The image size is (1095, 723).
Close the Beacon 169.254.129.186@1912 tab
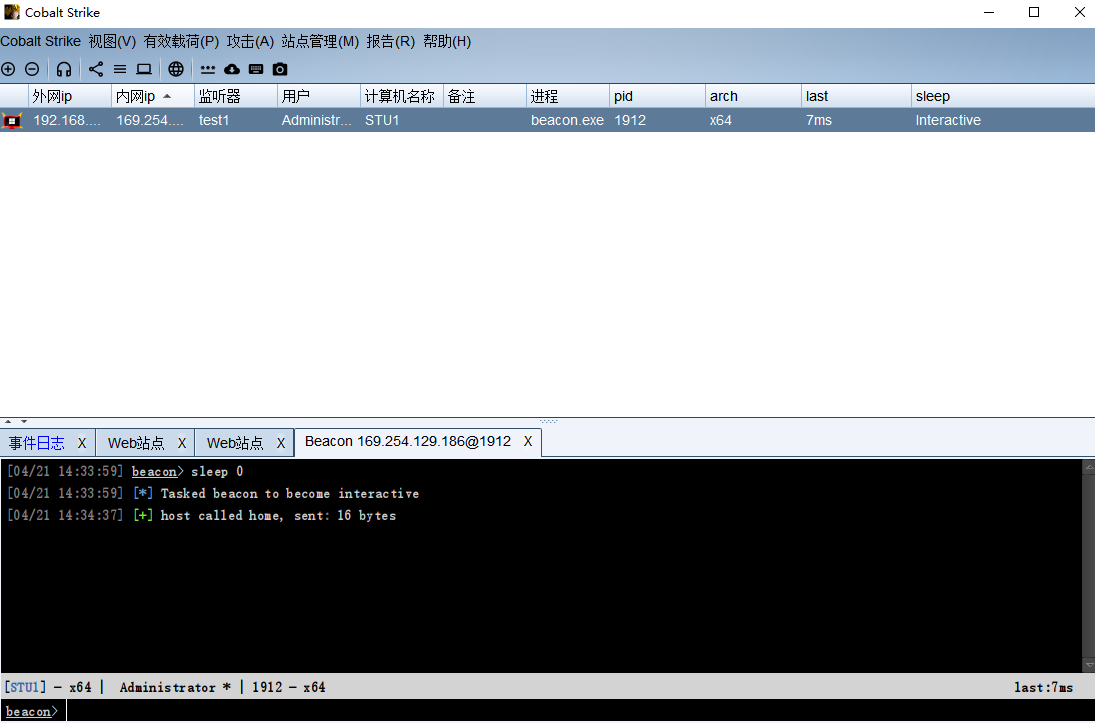(x=528, y=441)
